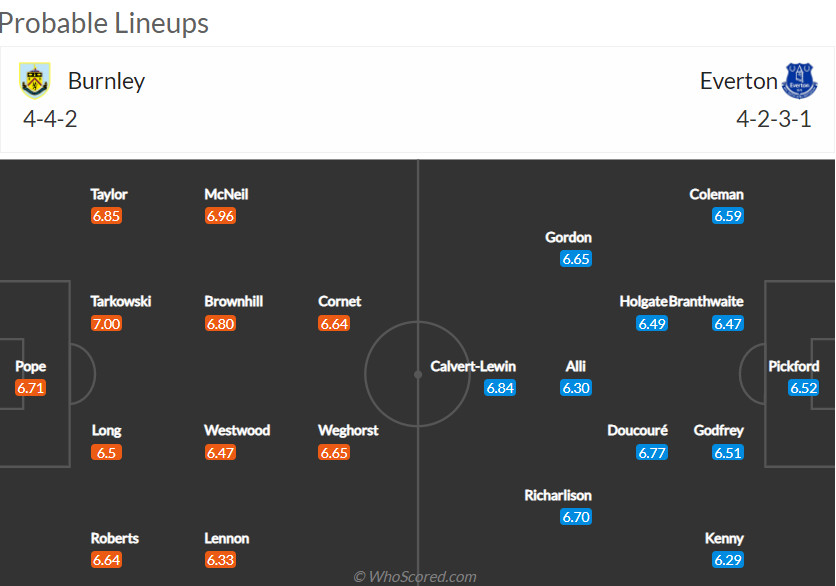Click Everton's 4-2-3-1 formation text
Viewport: 836px width, 586px height.
pyautogui.click(x=773, y=119)
